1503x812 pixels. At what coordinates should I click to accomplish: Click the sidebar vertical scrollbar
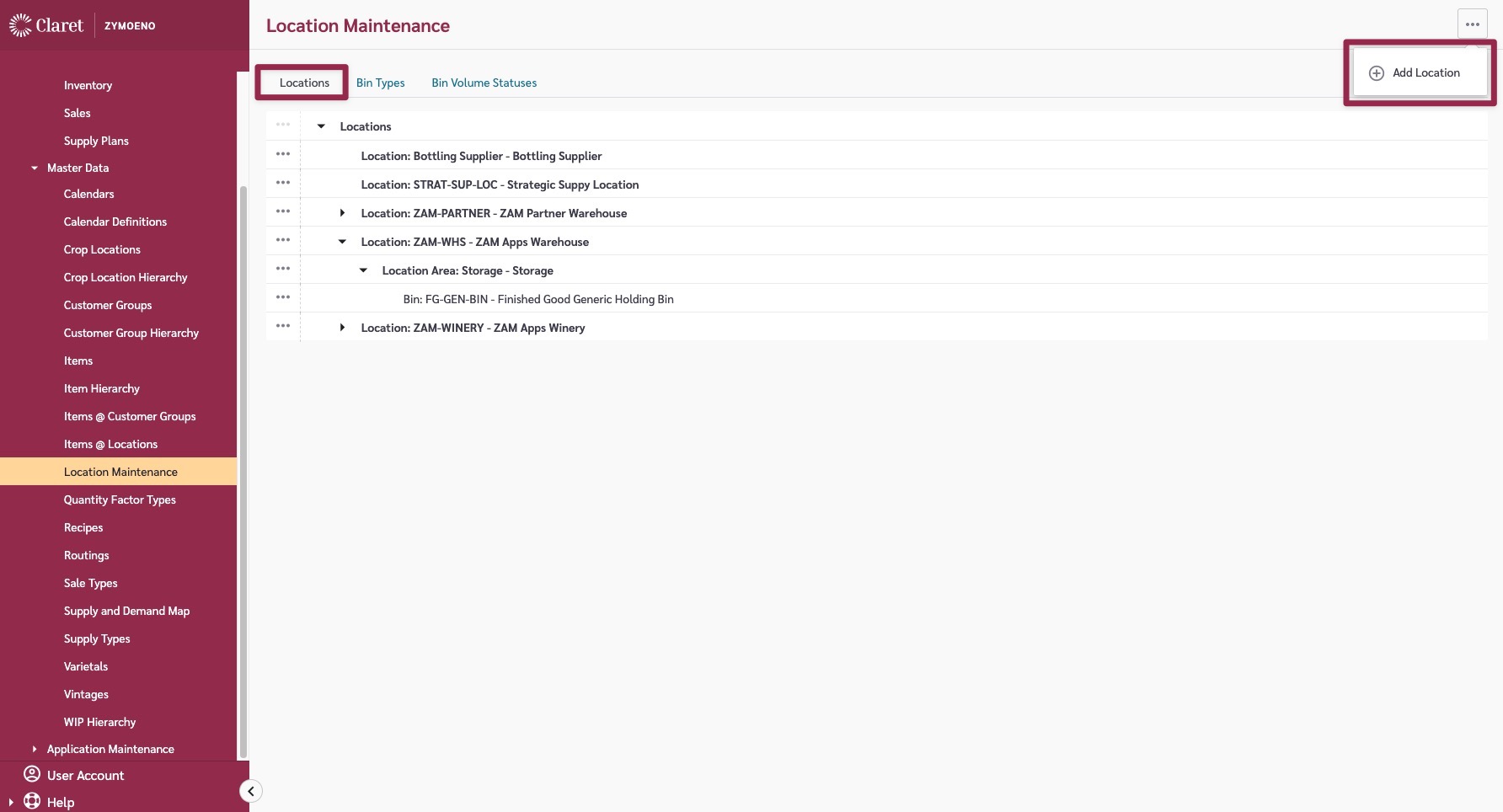coord(243,472)
